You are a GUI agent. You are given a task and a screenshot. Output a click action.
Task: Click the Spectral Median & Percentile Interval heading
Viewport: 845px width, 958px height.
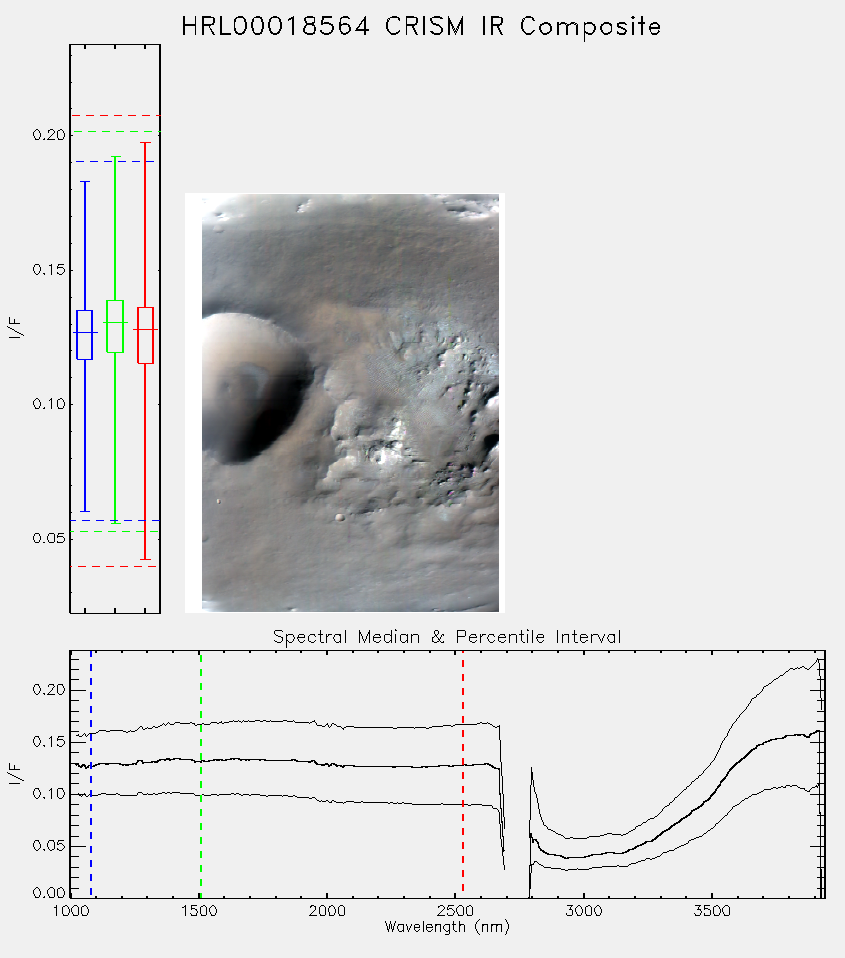tap(447, 637)
